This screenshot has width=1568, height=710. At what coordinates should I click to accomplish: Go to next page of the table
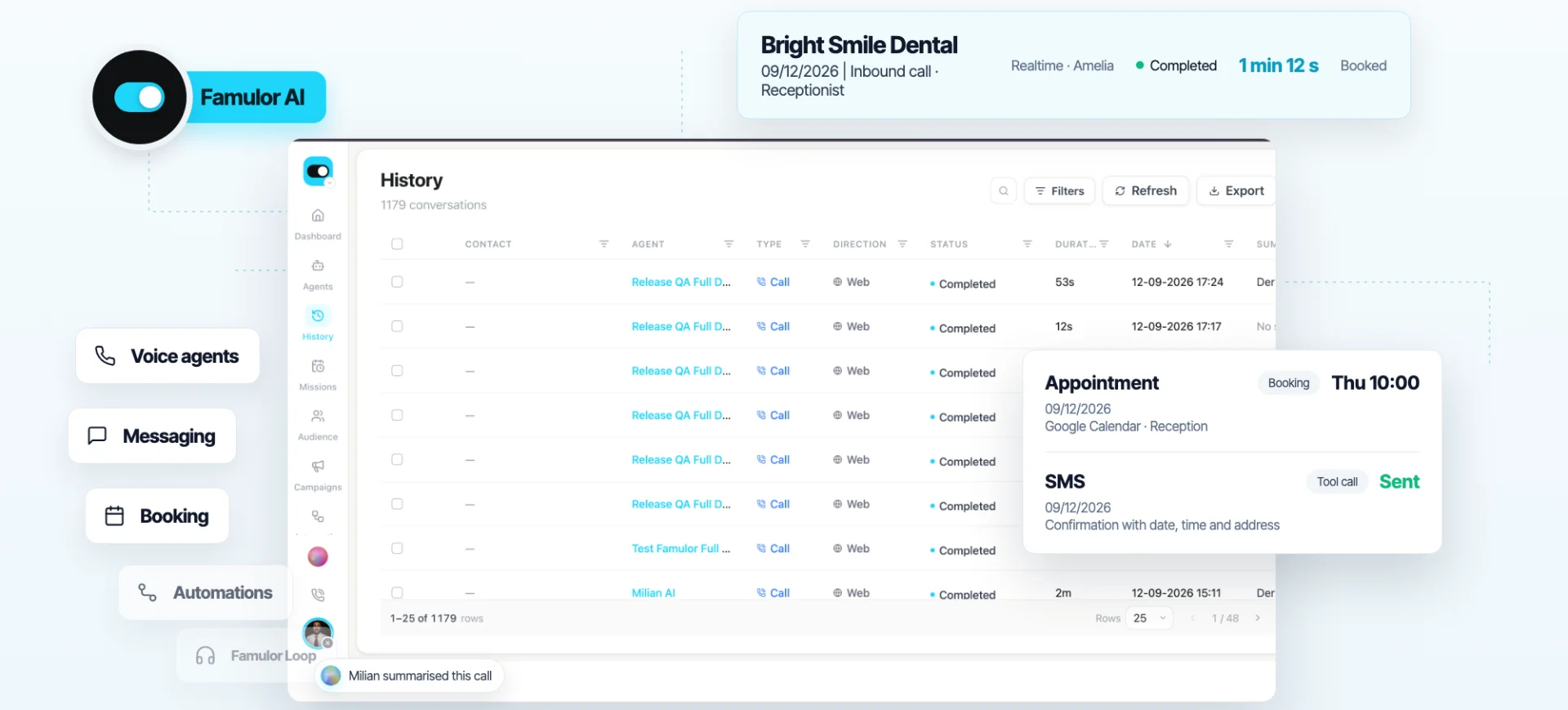(1258, 618)
